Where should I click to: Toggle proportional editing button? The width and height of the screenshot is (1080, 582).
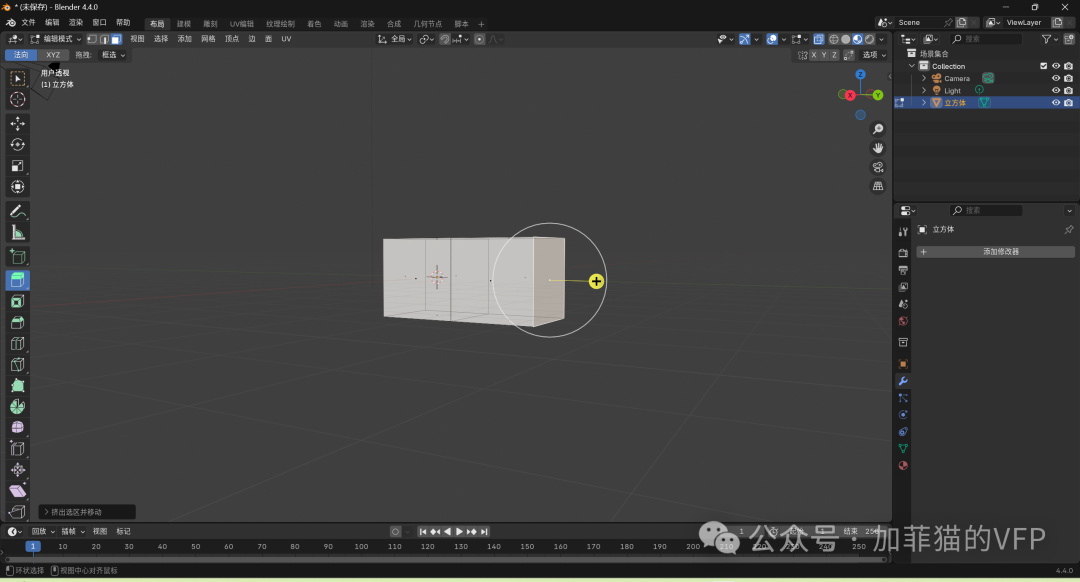point(479,39)
